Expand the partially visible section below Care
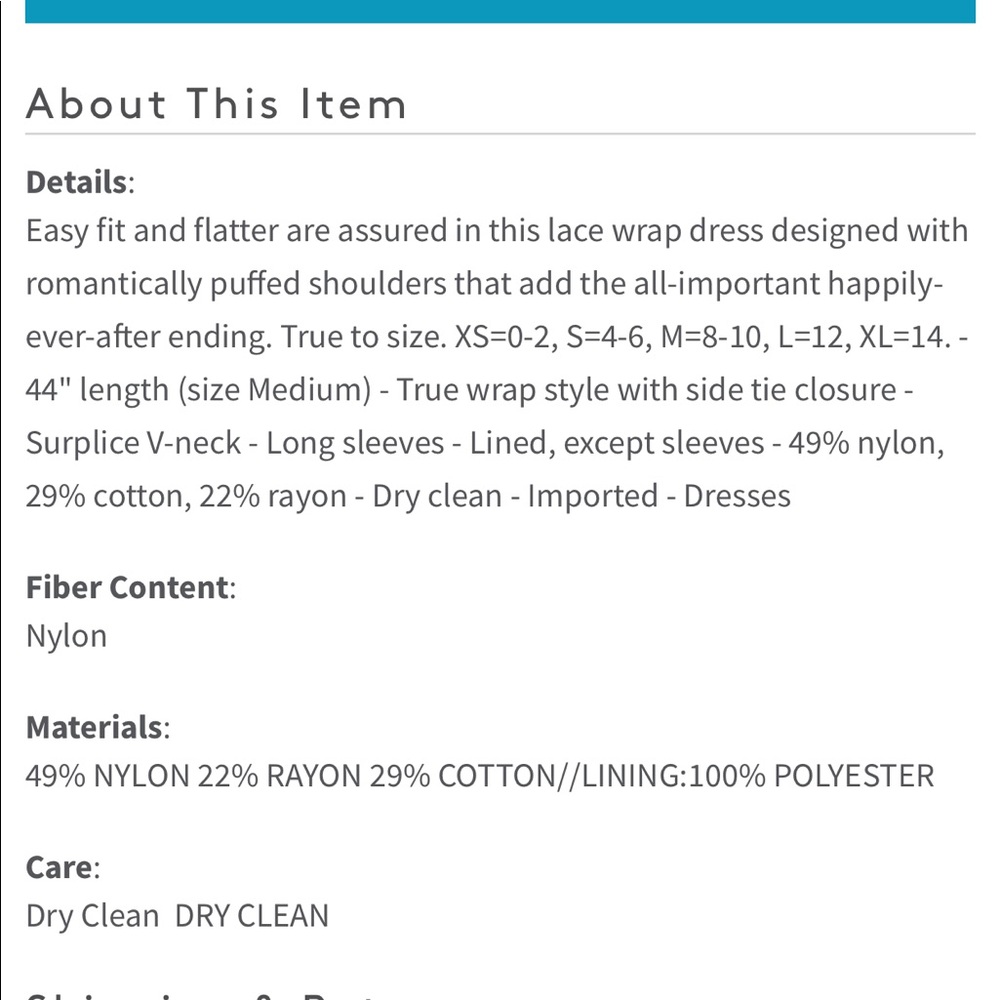 click(x=204, y=996)
